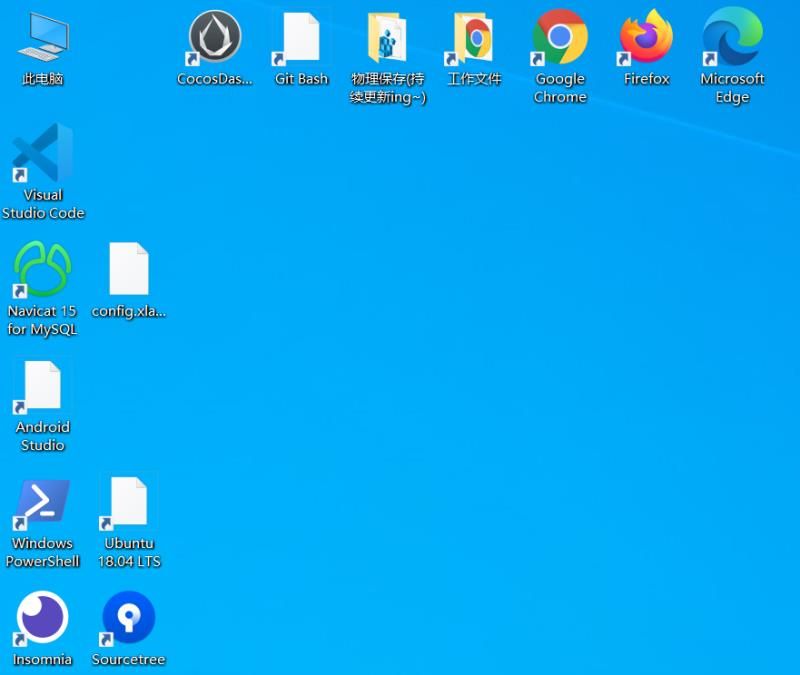Select the Firefox shortcut icon
800x675 pixels.
point(646,37)
